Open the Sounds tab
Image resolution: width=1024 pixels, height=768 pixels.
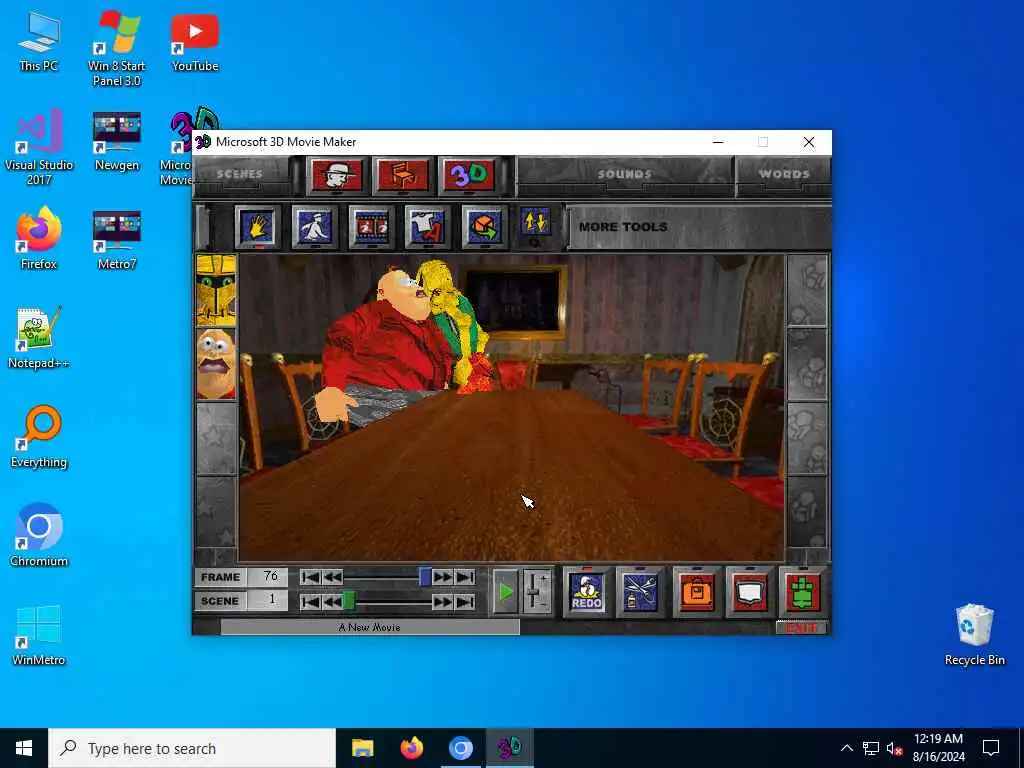point(625,174)
